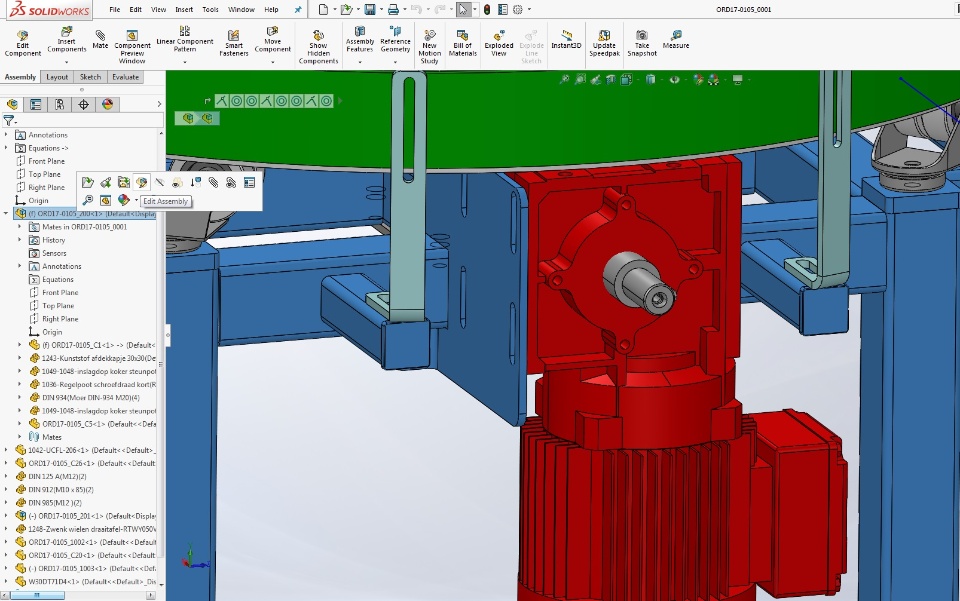Click Update Speedpak

(x=604, y=43)
